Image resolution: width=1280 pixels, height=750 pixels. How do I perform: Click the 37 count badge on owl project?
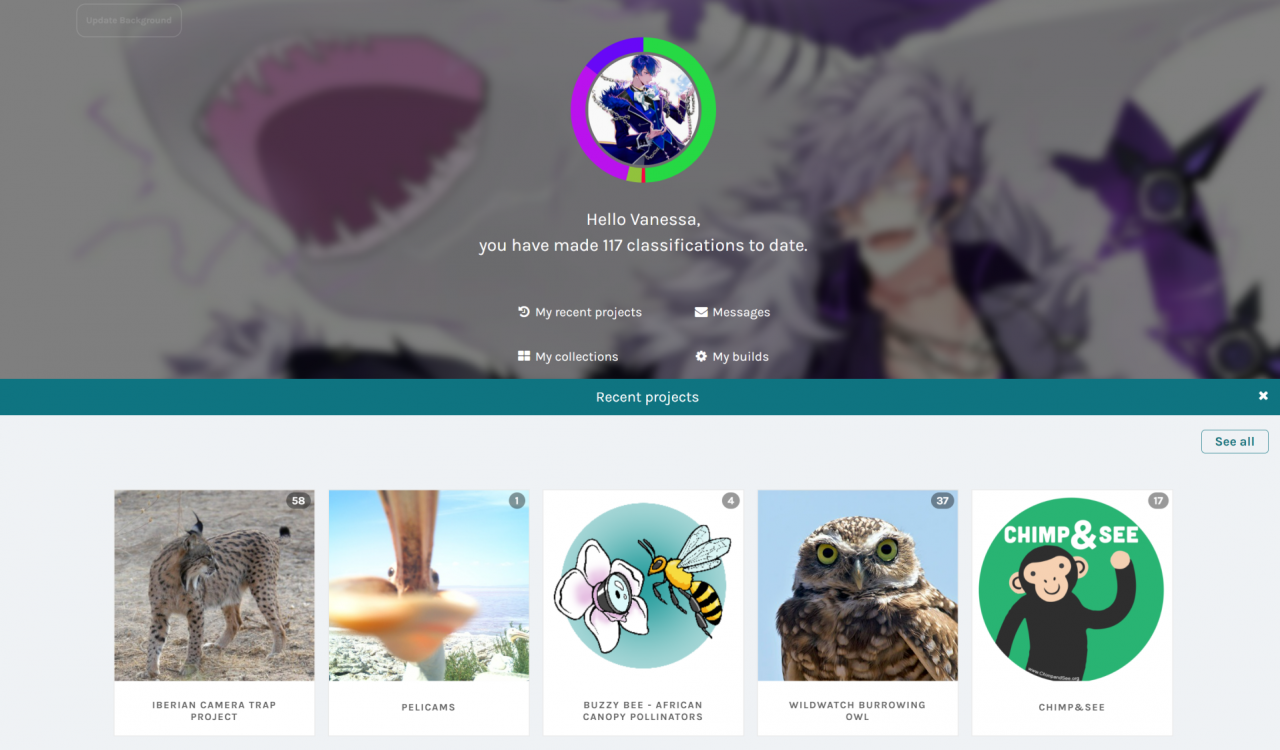941,501
